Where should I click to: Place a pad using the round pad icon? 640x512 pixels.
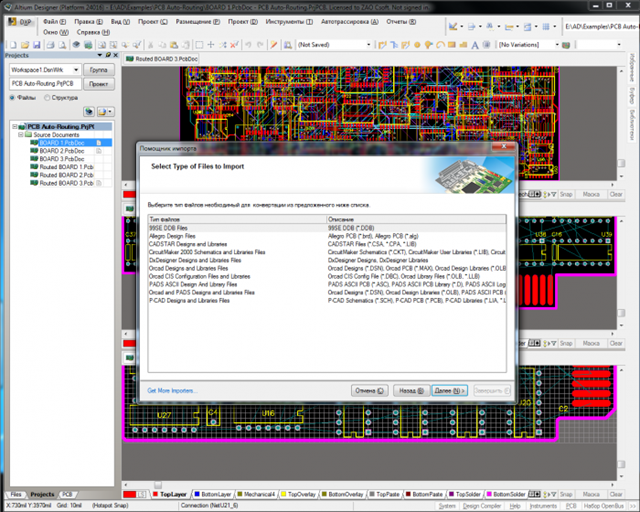tap(417, 45)
